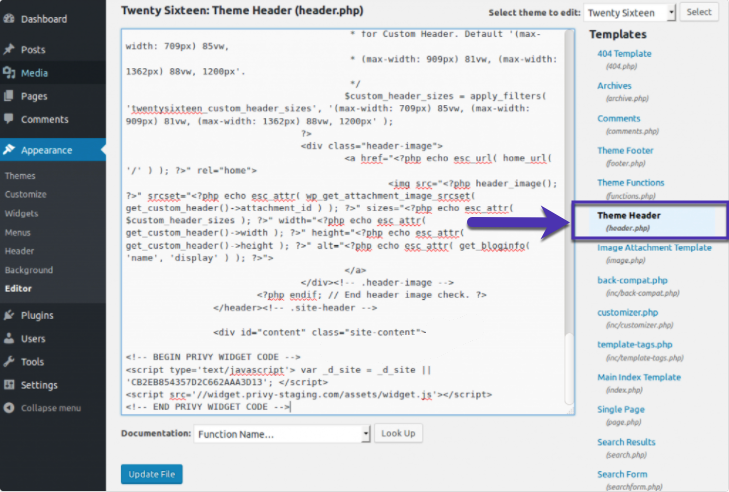The height and width of the screenshot is (492, 729).
Task: Click the 'Documentation:' label
Action: 156,433
